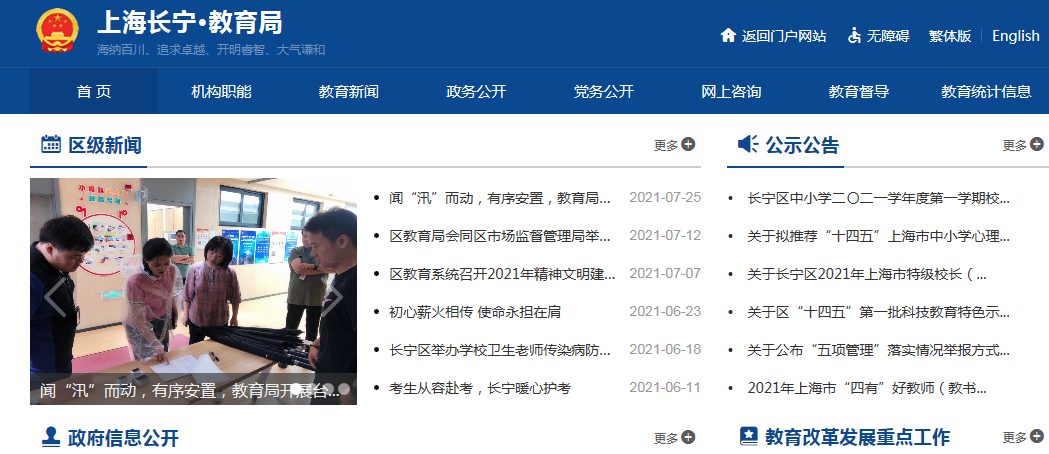Switch the site language to English
The image size is (1049, 454).
[x=1015, y=36]
